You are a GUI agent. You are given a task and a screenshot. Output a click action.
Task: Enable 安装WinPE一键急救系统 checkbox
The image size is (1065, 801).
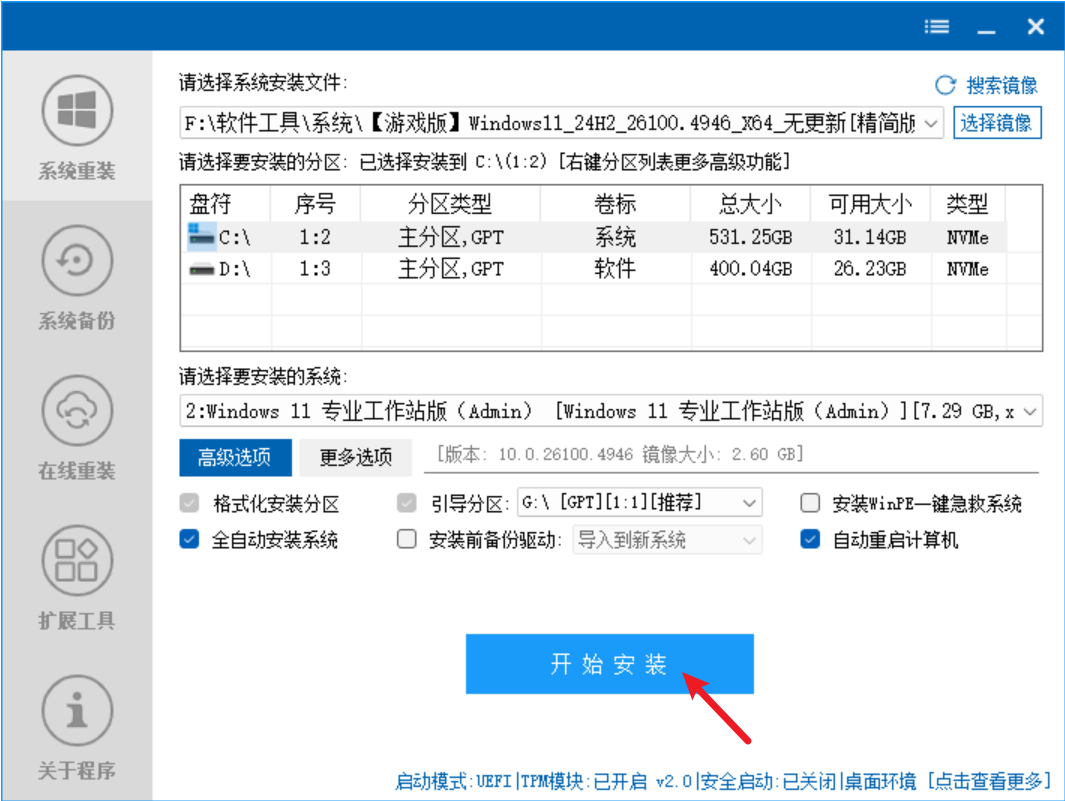pyautogui.click(x=810, y=503)
